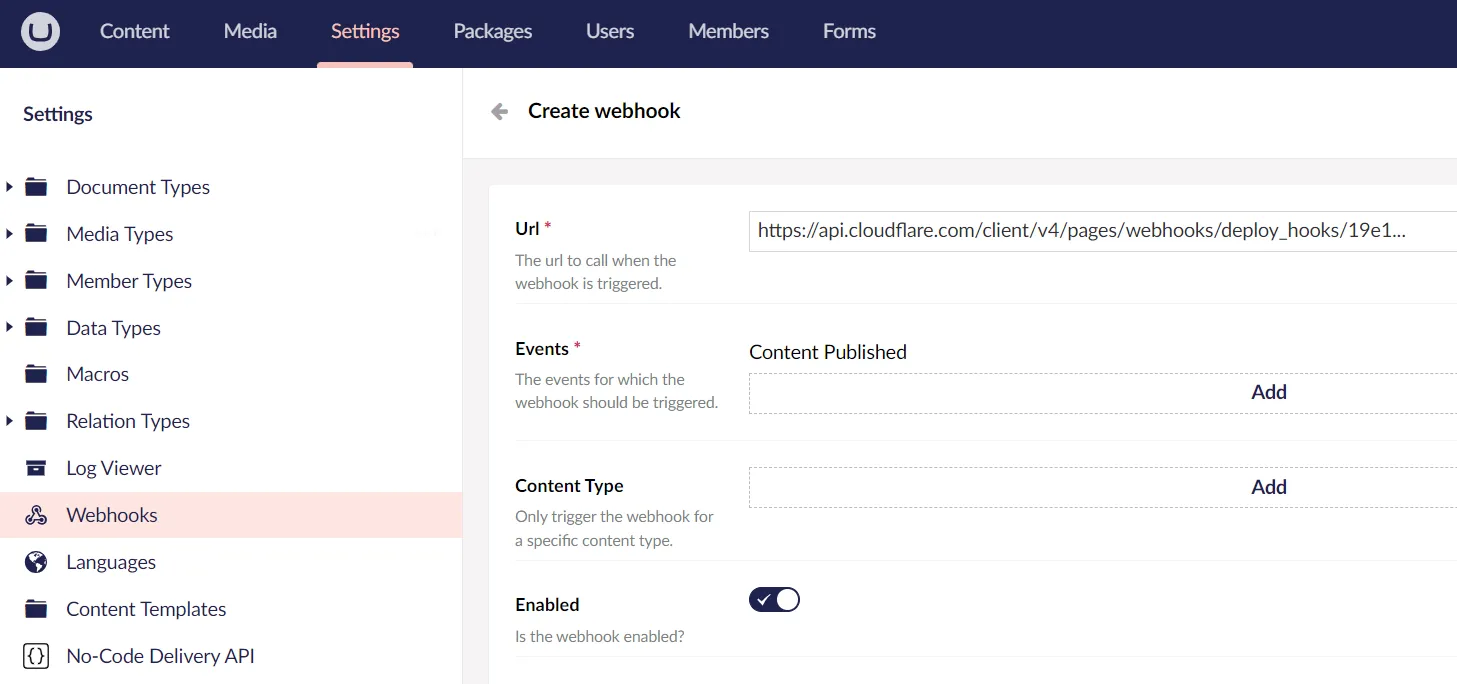Open the No-Code Delivery API braces icon

(x=36, y=656)
